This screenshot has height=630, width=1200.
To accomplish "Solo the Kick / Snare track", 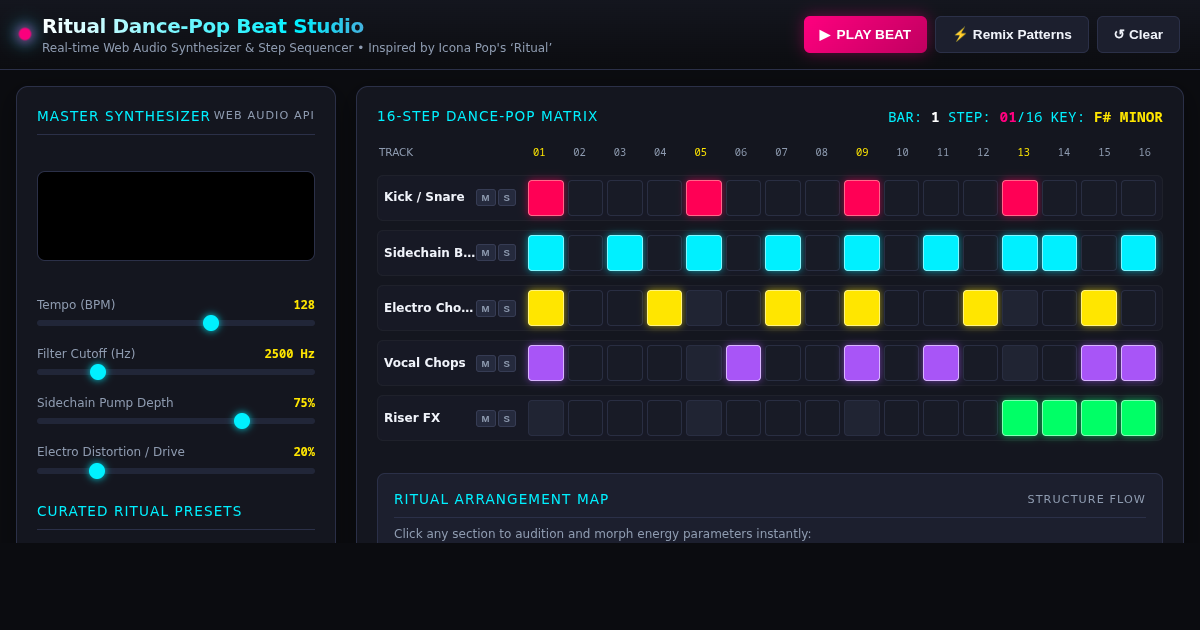I will coord(507,198).
